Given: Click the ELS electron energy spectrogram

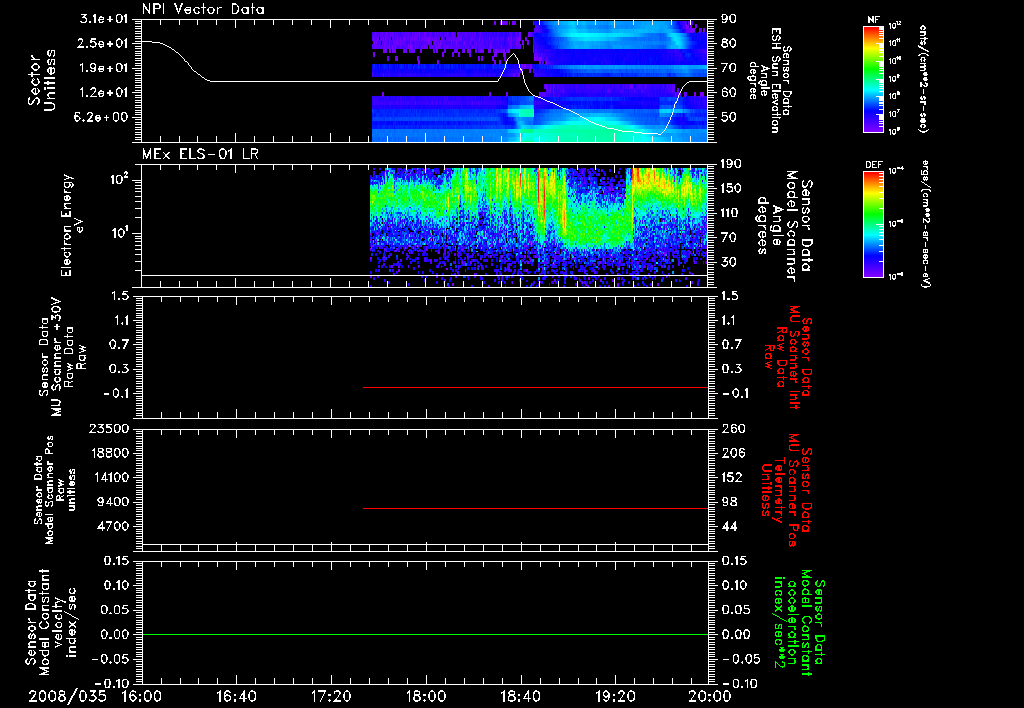Looking at the screenshot, I should pos(425,226).
